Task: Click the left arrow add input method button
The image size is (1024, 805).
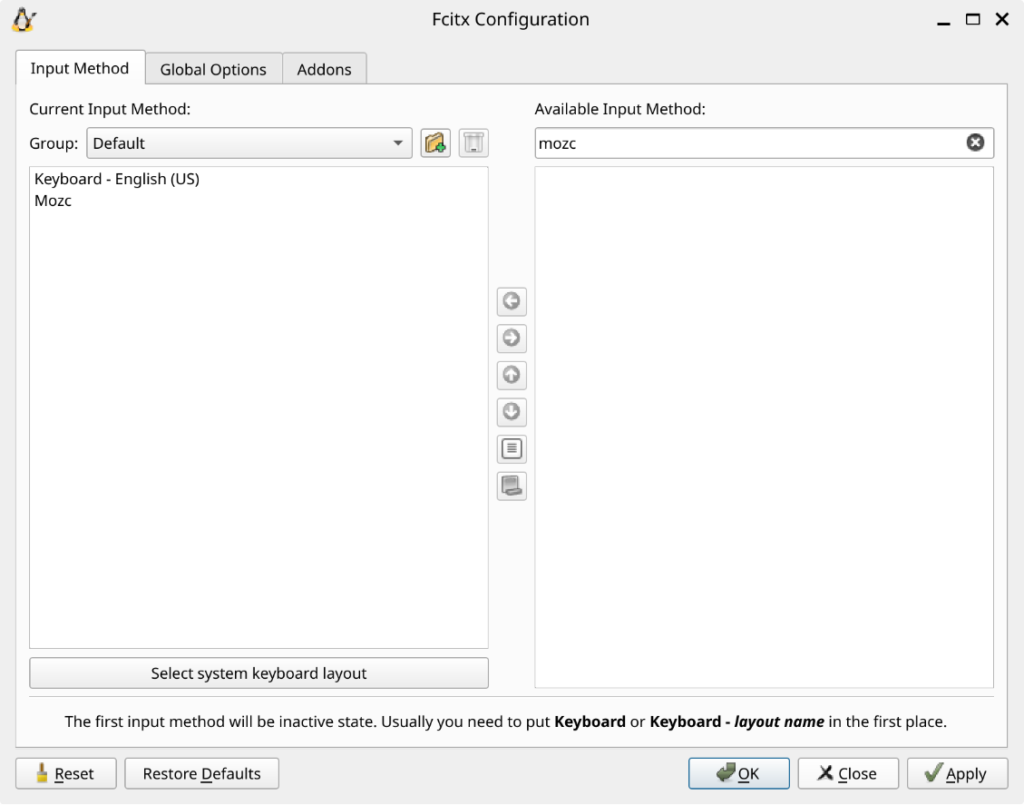Action: point(511,301)
